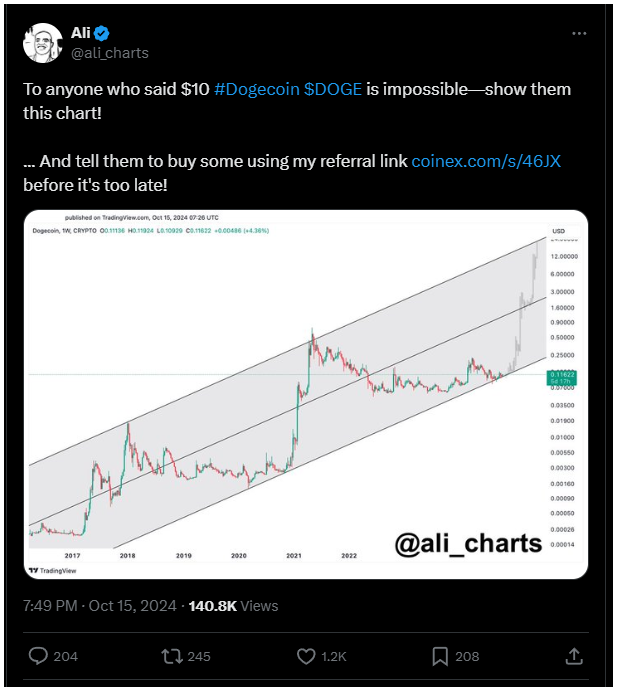This screenshot has height=691, width=617.
Task: Click the share upload icon
Action: click(x=574, y=656)
